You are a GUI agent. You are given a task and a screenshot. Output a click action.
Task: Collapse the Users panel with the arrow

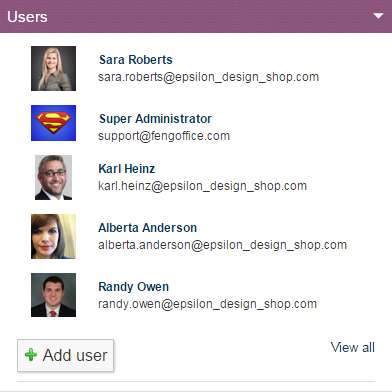click(378, 16)
